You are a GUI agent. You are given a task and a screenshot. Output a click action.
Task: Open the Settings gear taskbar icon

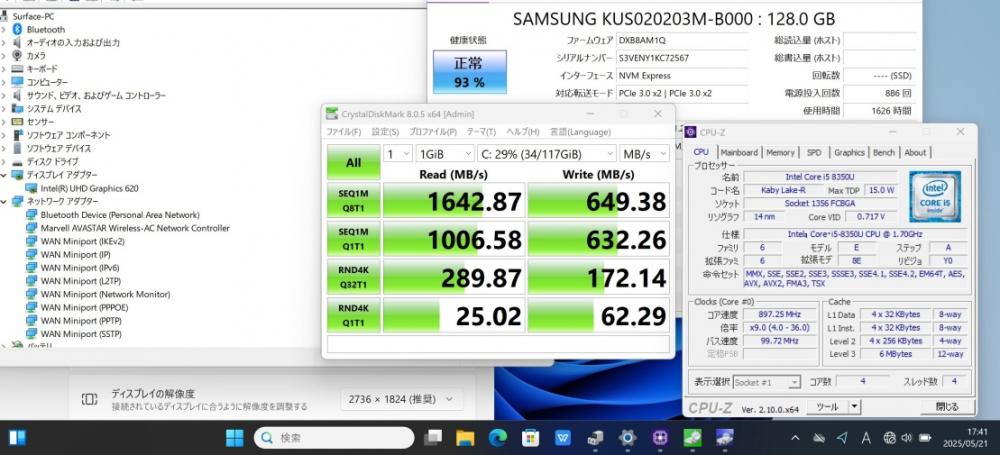coord(628,438)
